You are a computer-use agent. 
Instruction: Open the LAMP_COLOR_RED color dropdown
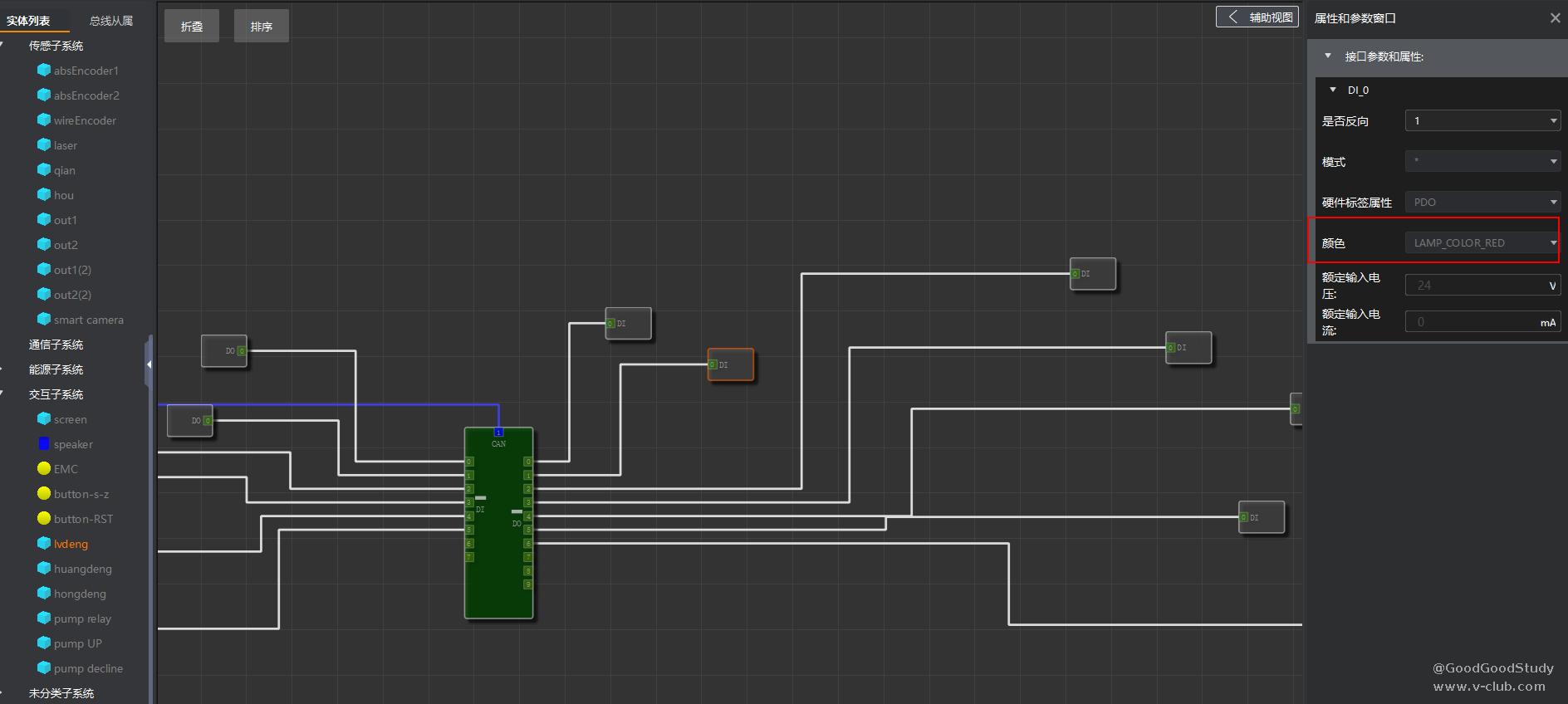coord(1482,243)
